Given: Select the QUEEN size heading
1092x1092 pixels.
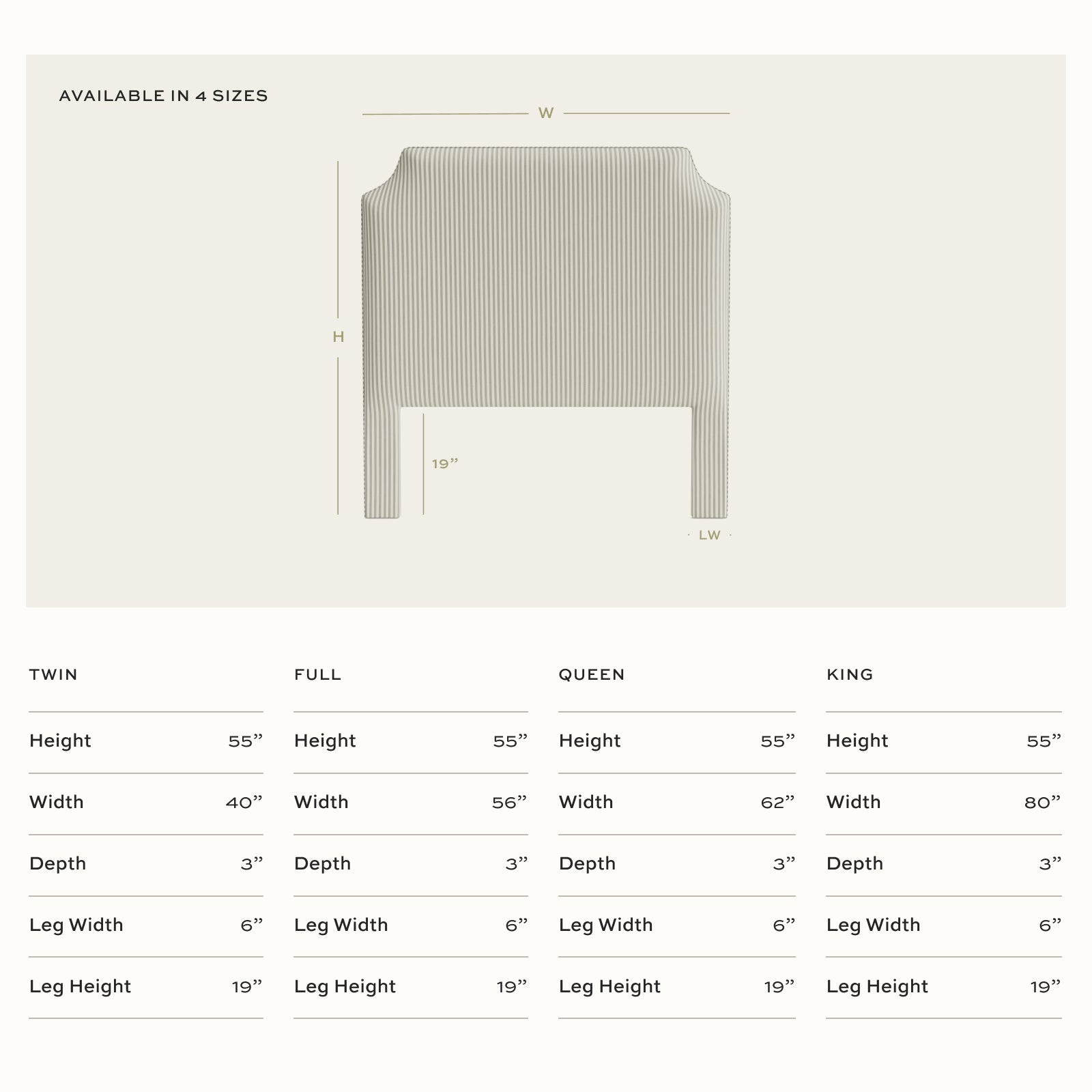Looking at the screenshot, I should (592, 674).
